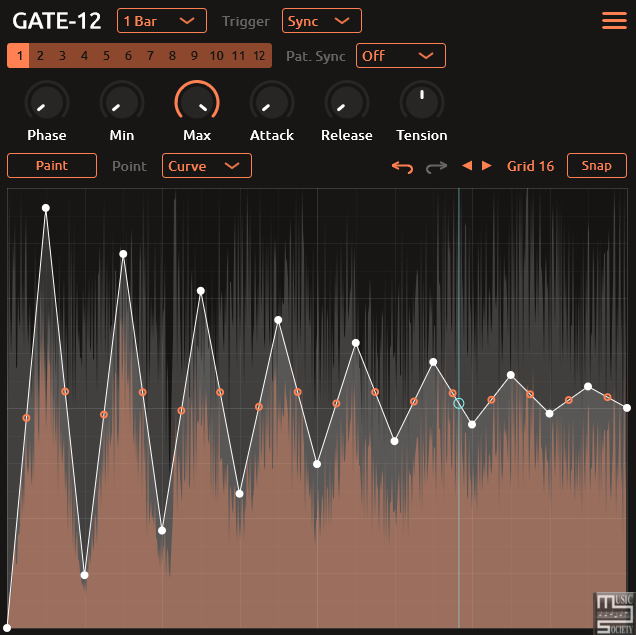
Task: Select pattern 3
Action: (x=62, y=56)
